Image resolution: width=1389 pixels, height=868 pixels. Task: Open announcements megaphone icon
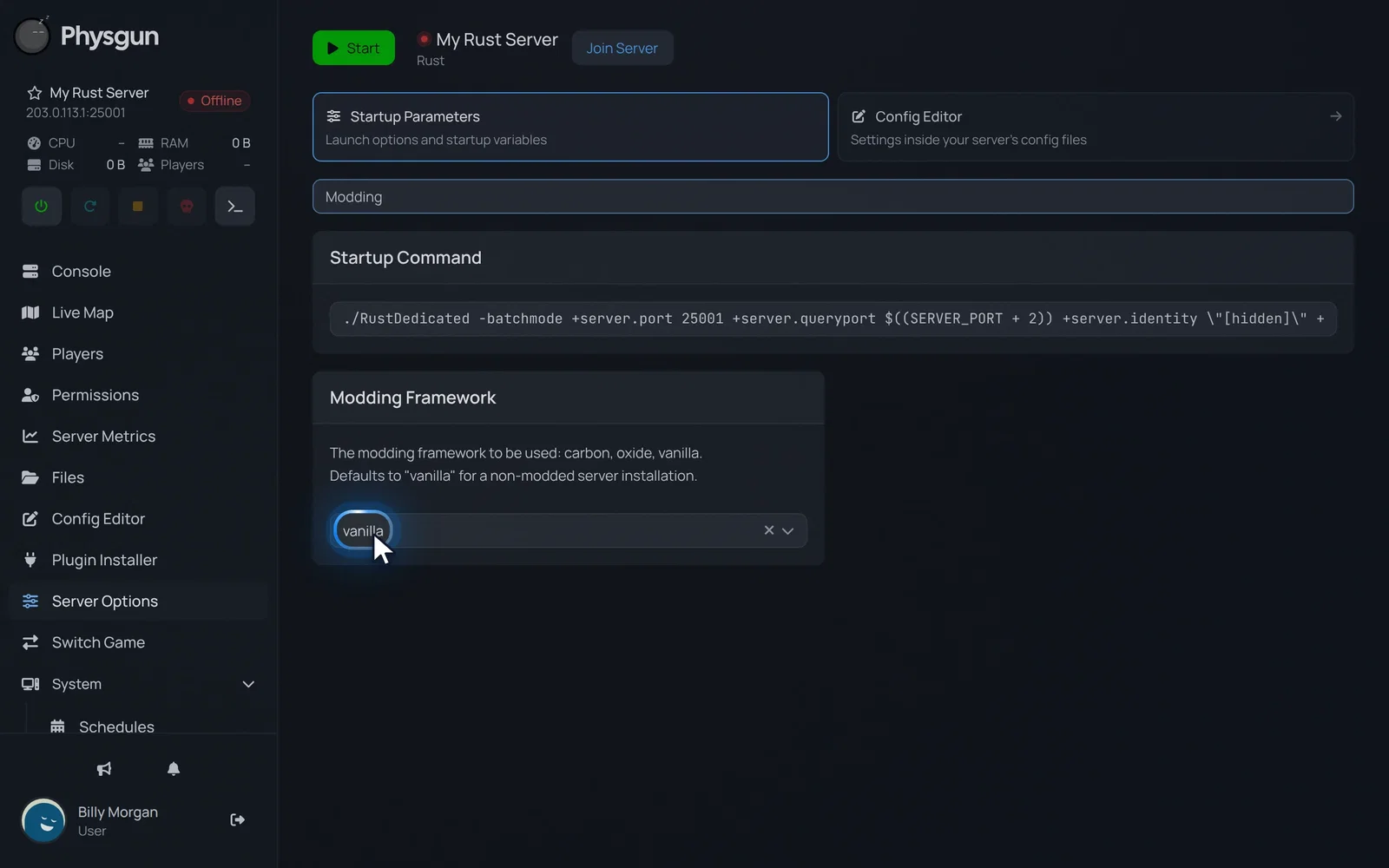click(x=104, y=769)
